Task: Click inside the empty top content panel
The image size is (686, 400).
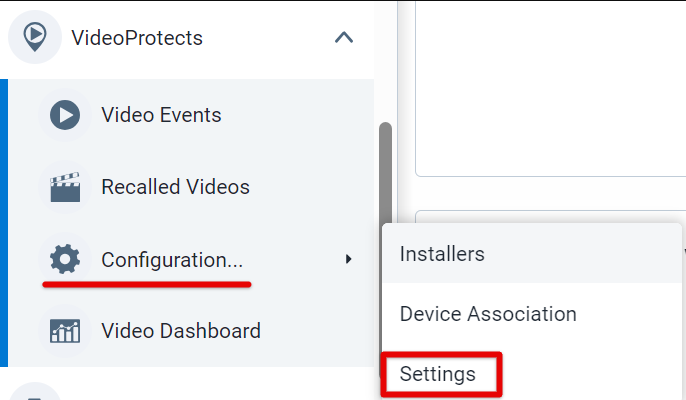Action: (x=550, y=88)
